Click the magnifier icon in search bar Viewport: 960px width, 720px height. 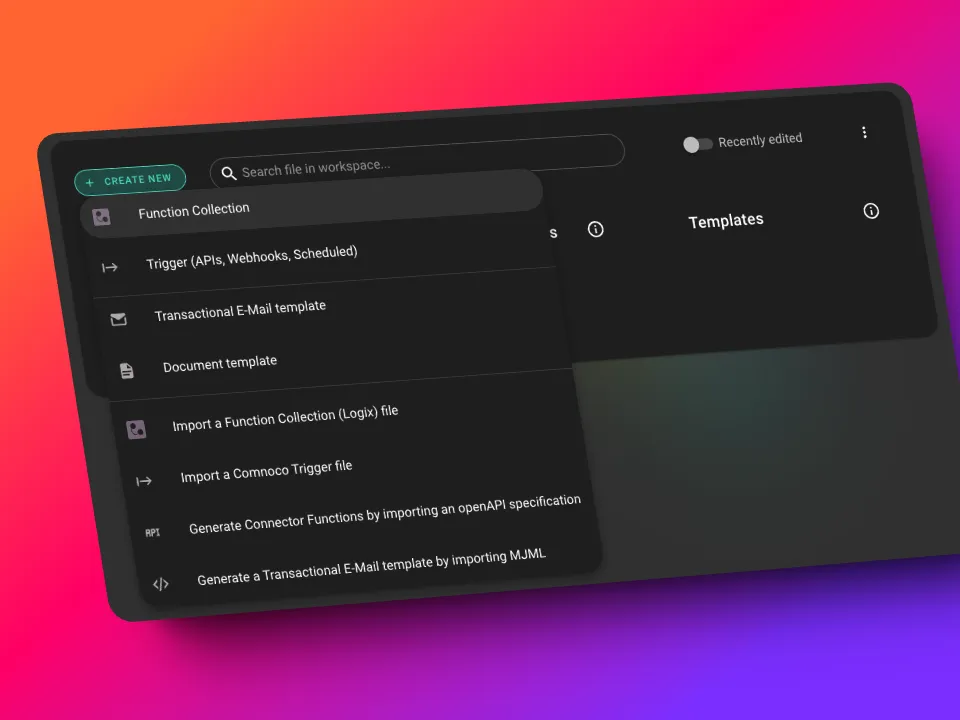click(x=228, y=173)
